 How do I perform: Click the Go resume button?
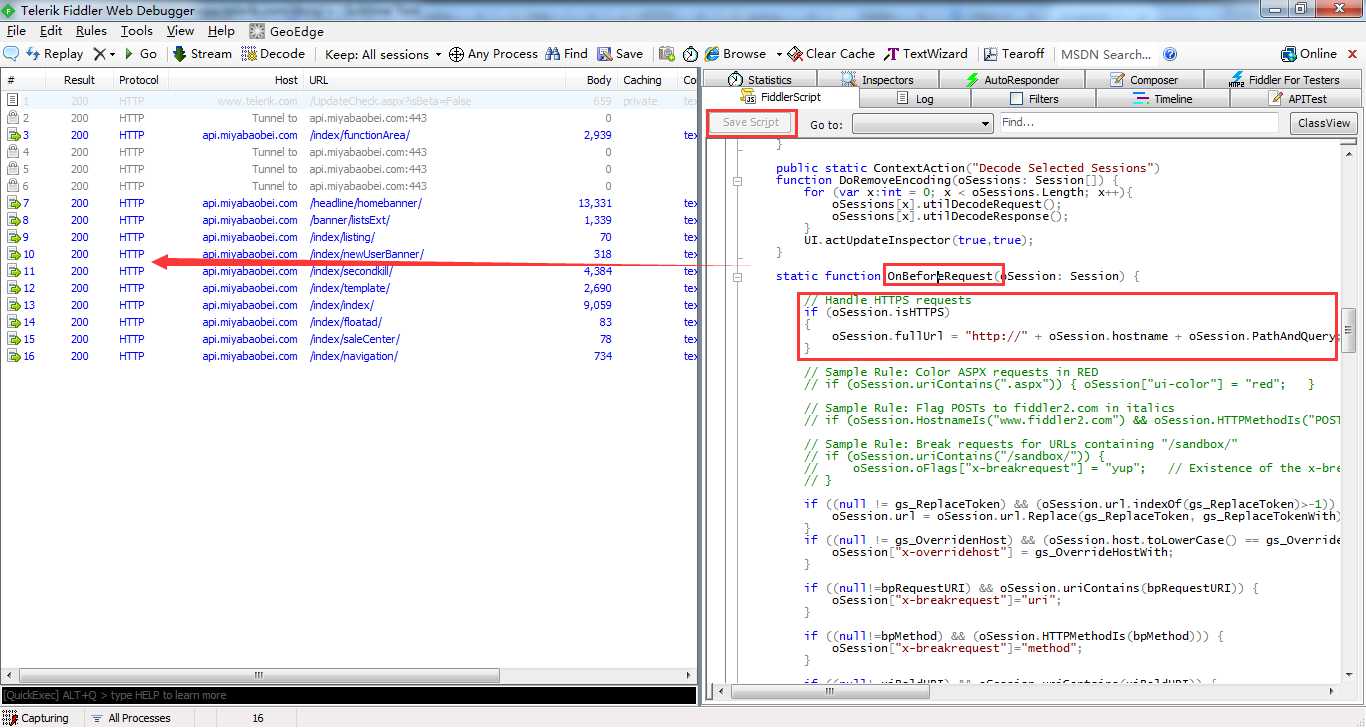tap(140, 54)
